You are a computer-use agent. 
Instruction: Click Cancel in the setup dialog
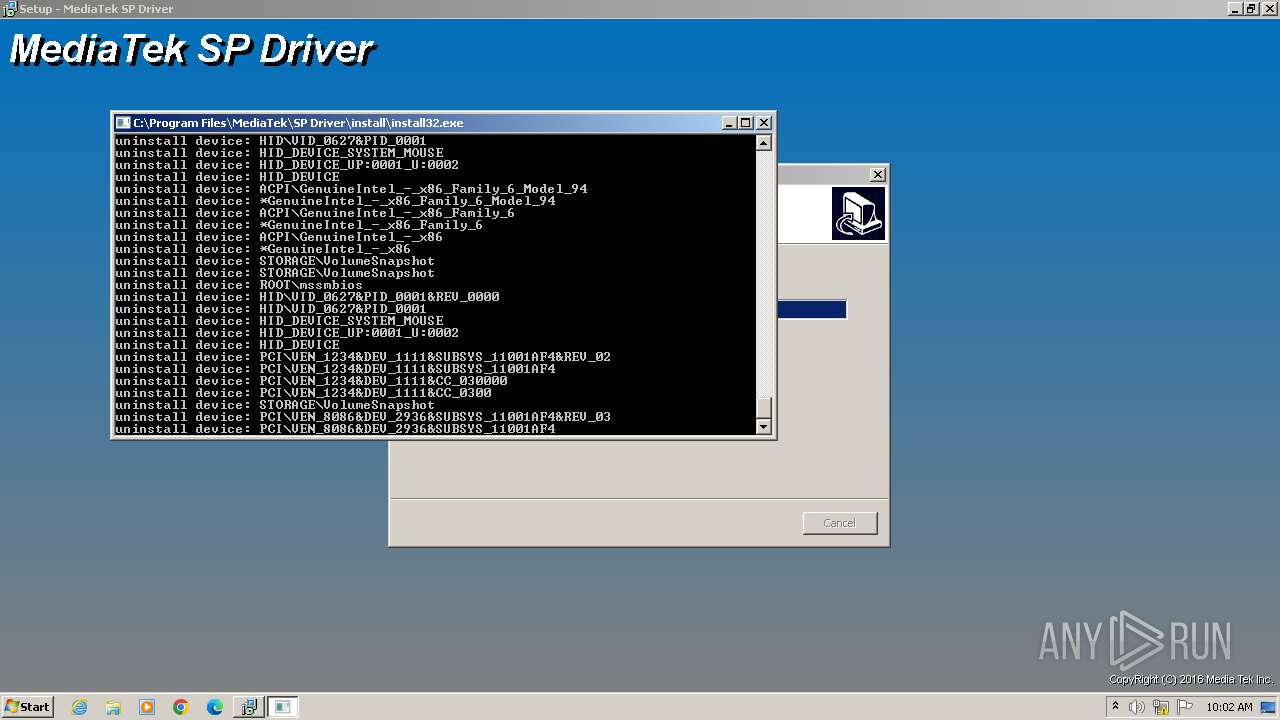[x=840, y=523]
